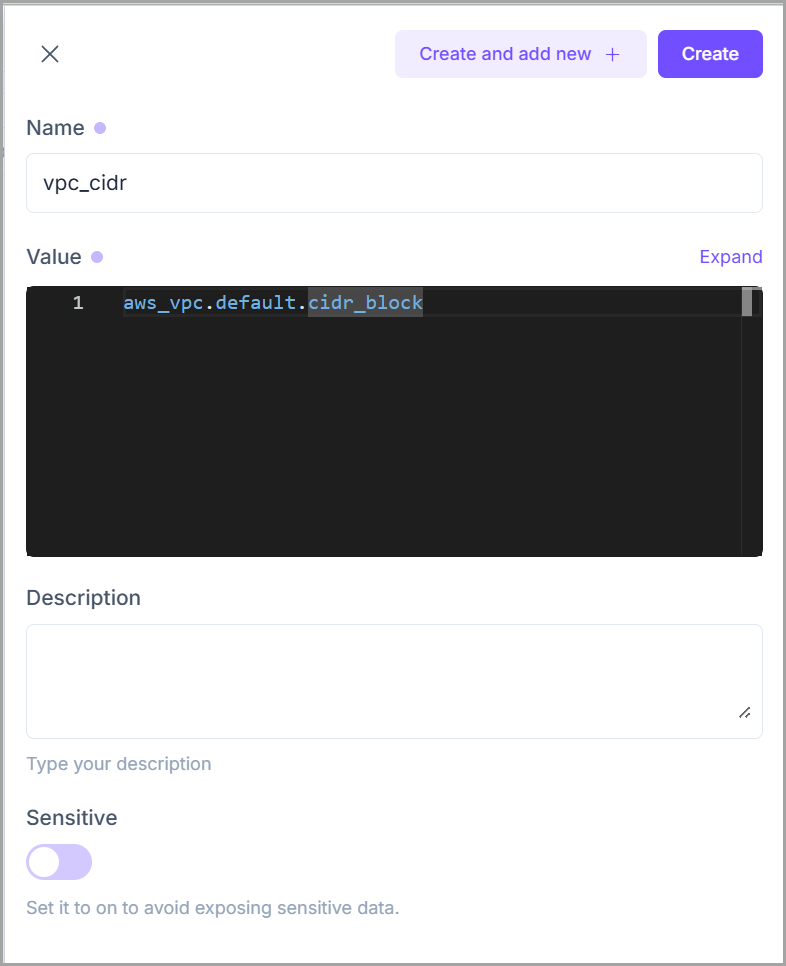Click the Create and add new button
This screenshot has width=786, height=966.
coord(520,54)
